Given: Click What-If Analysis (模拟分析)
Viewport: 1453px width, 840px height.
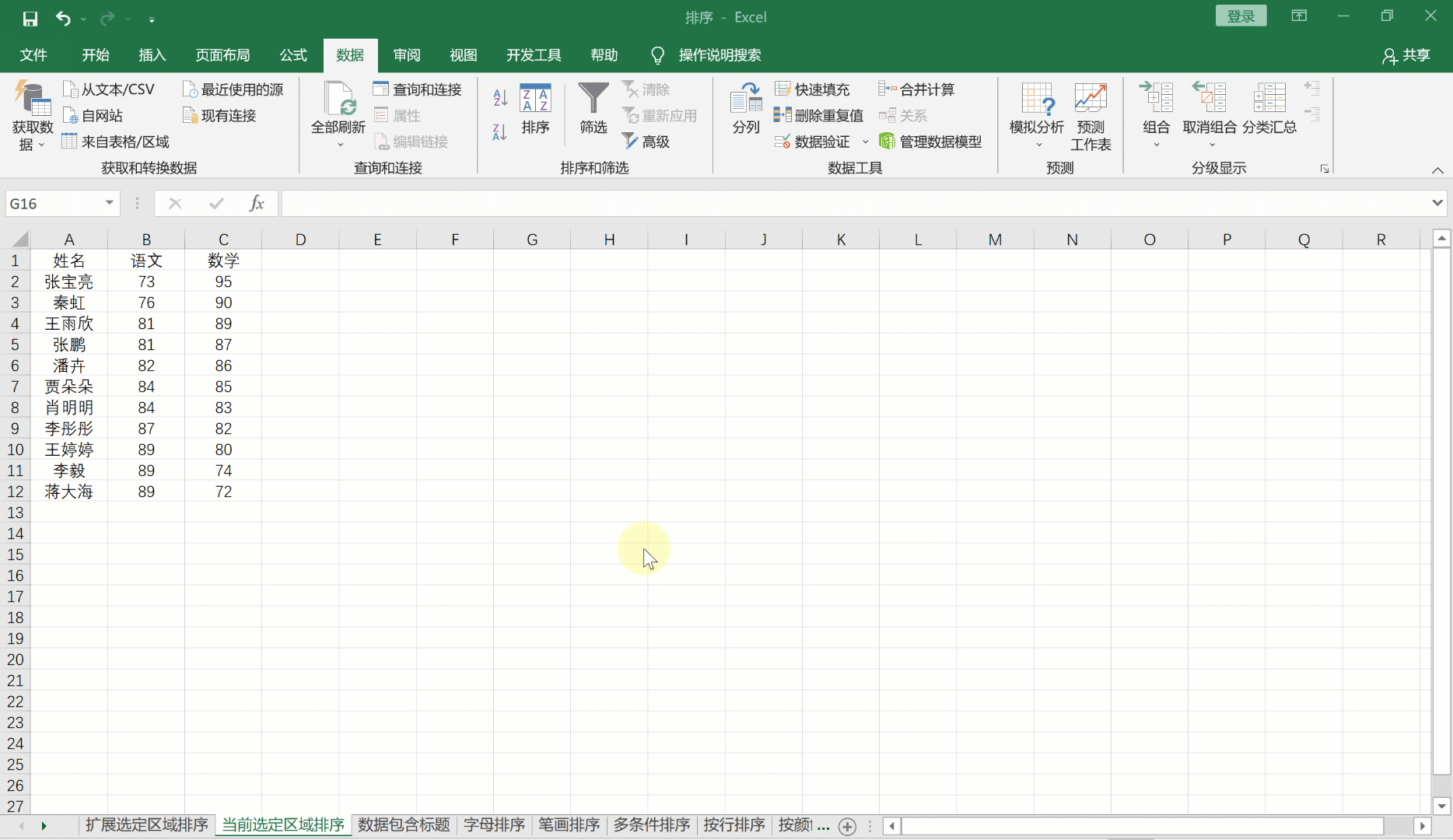Looking at the screenshot, I should tap(1037, 116).
